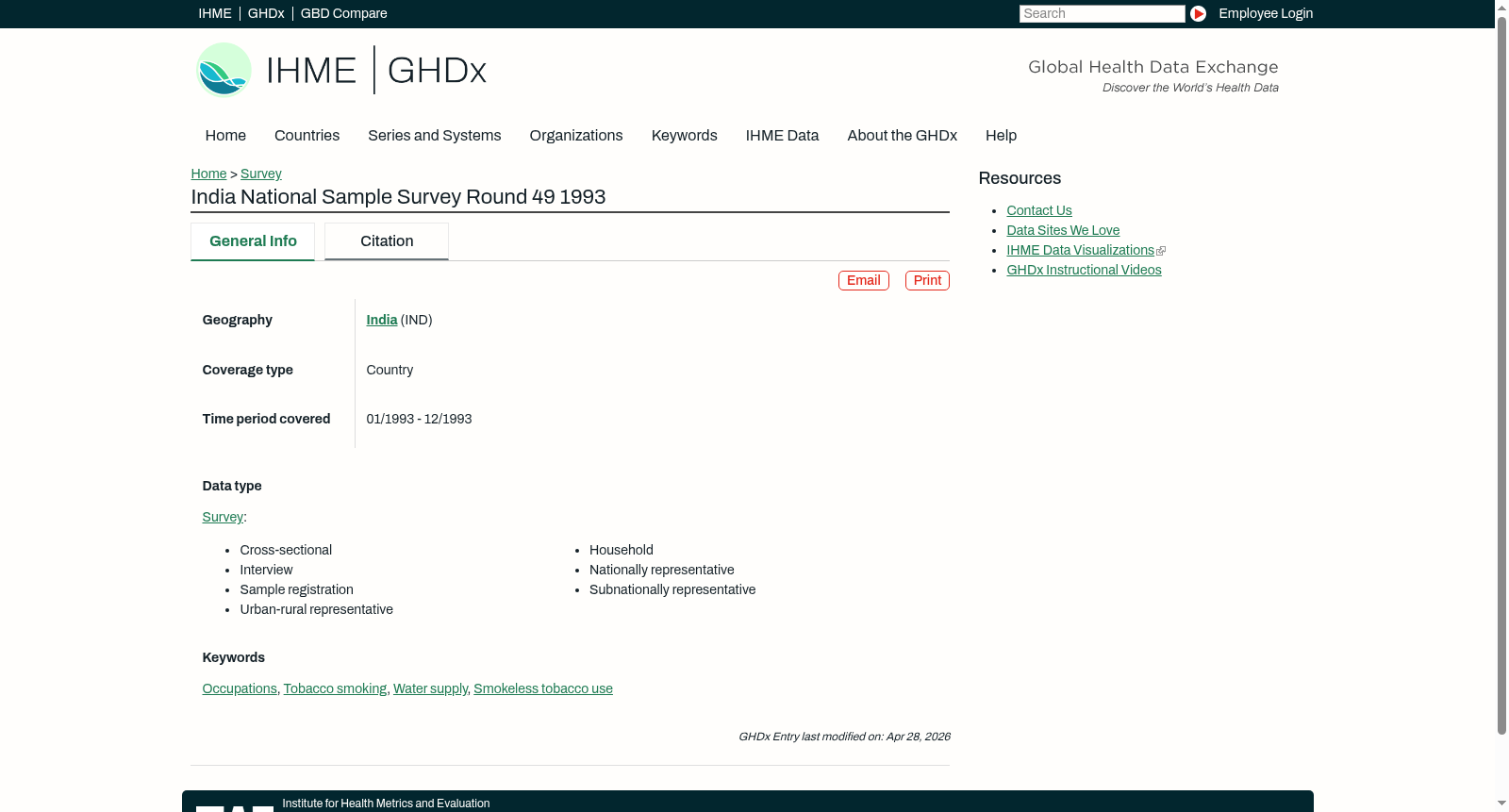Click the IHME leaf logo
This screenshot has height=812, width=1509.
click(x=224, y=70)
